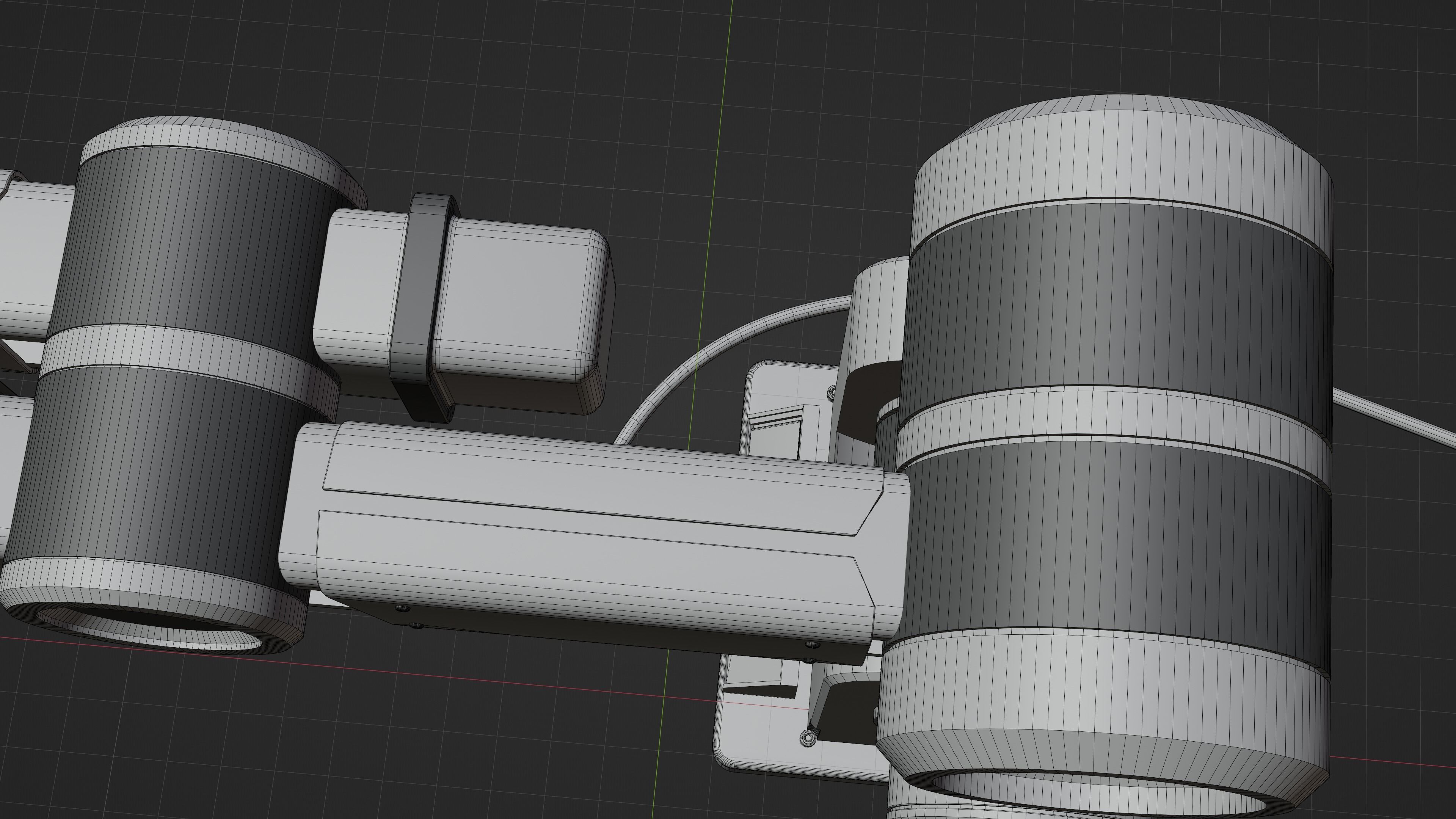This screenshot has height=819, width=1456.
Task: Select the bottom screw on the mounting plate
Action: click(x=808, y=737)
